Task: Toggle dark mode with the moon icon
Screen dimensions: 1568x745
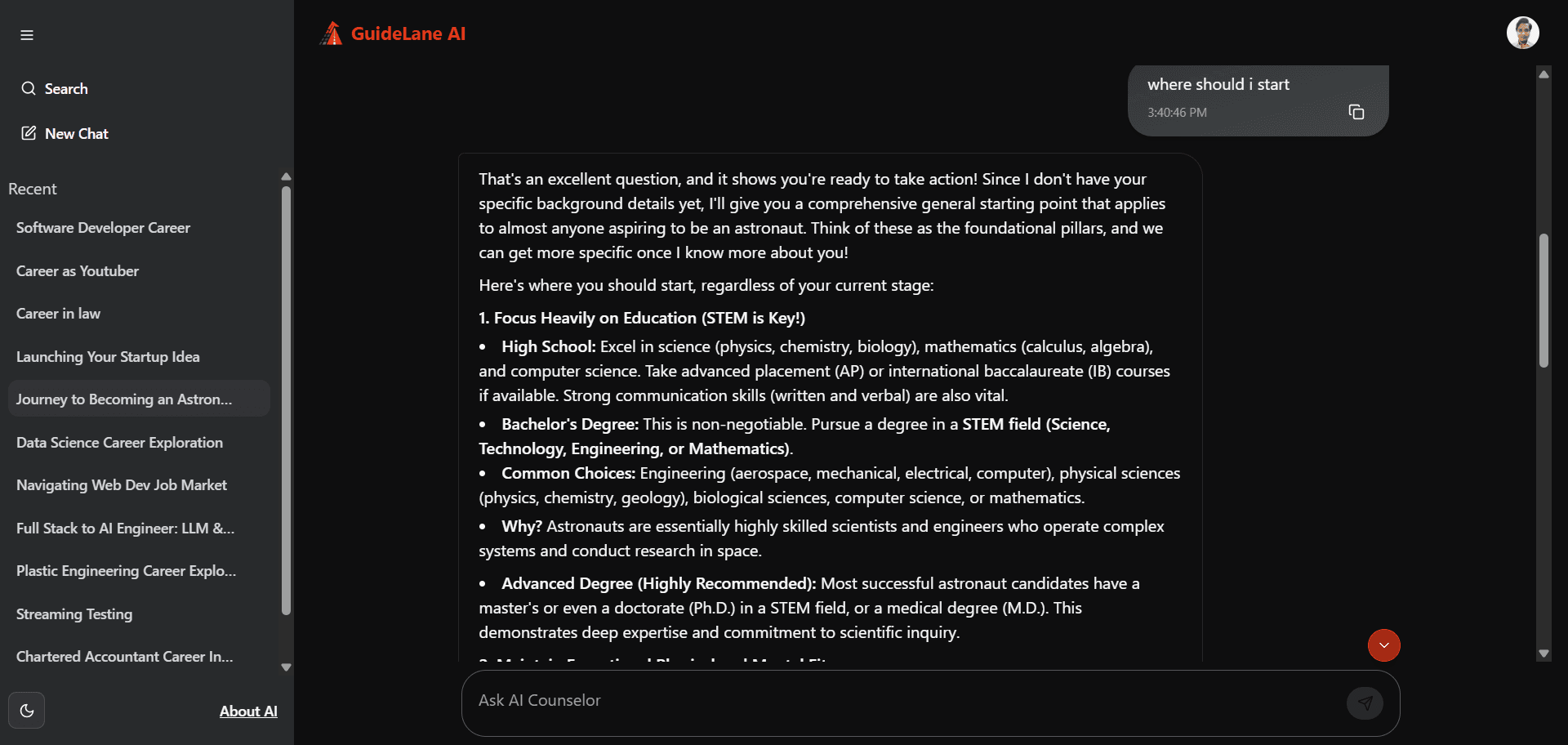Action: click(26, 710)
